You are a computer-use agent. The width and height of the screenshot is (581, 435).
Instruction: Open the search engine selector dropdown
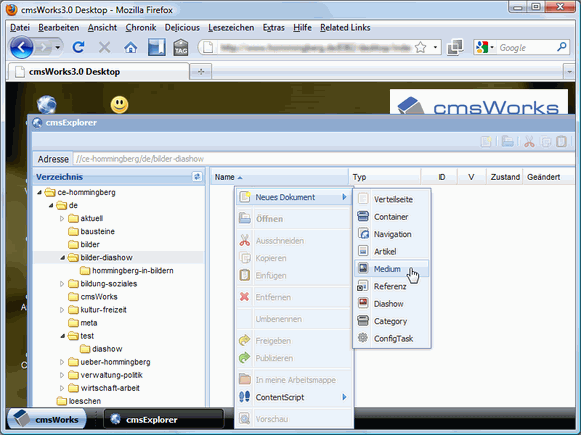(492, 47)
